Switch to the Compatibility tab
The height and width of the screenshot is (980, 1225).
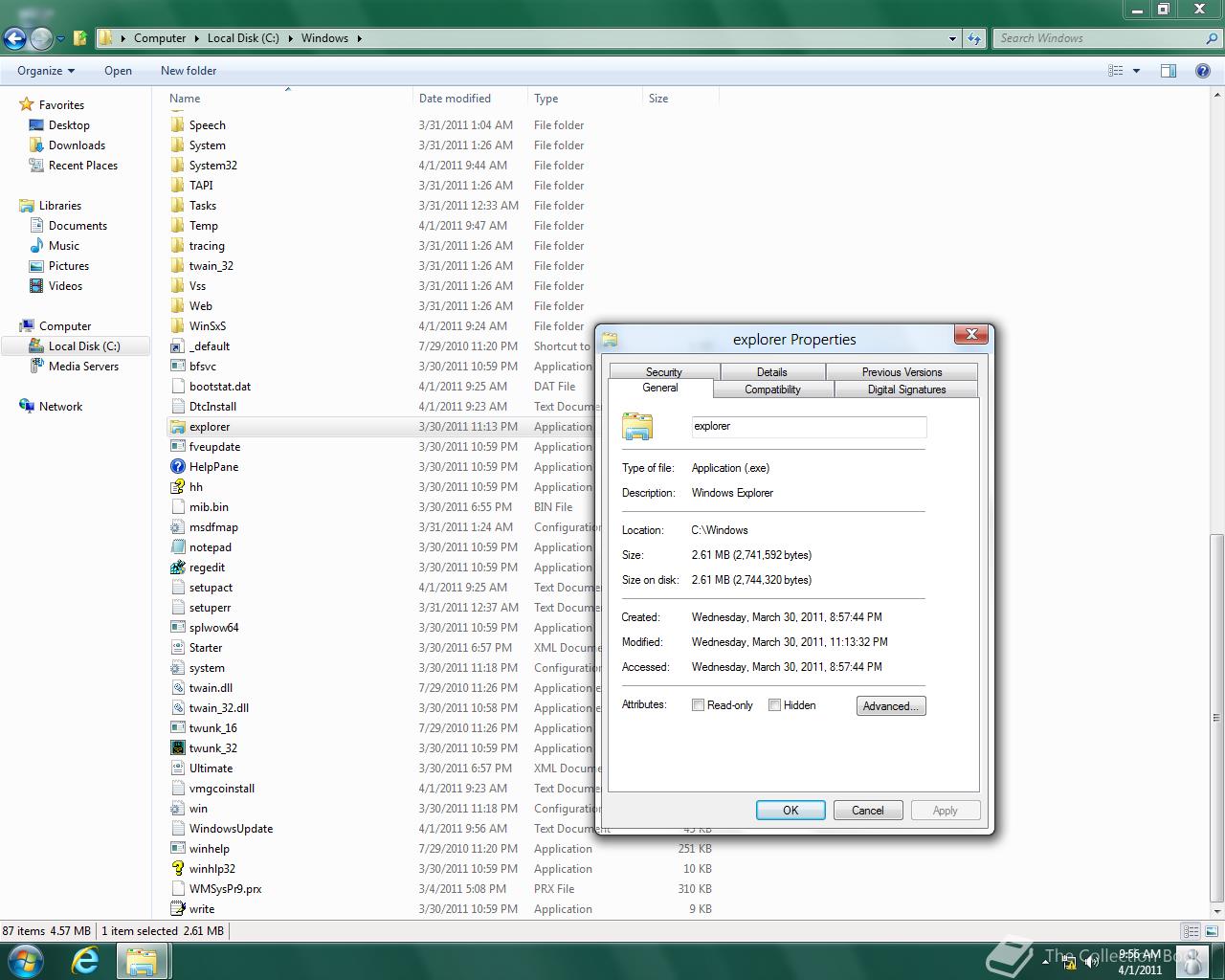773,390
